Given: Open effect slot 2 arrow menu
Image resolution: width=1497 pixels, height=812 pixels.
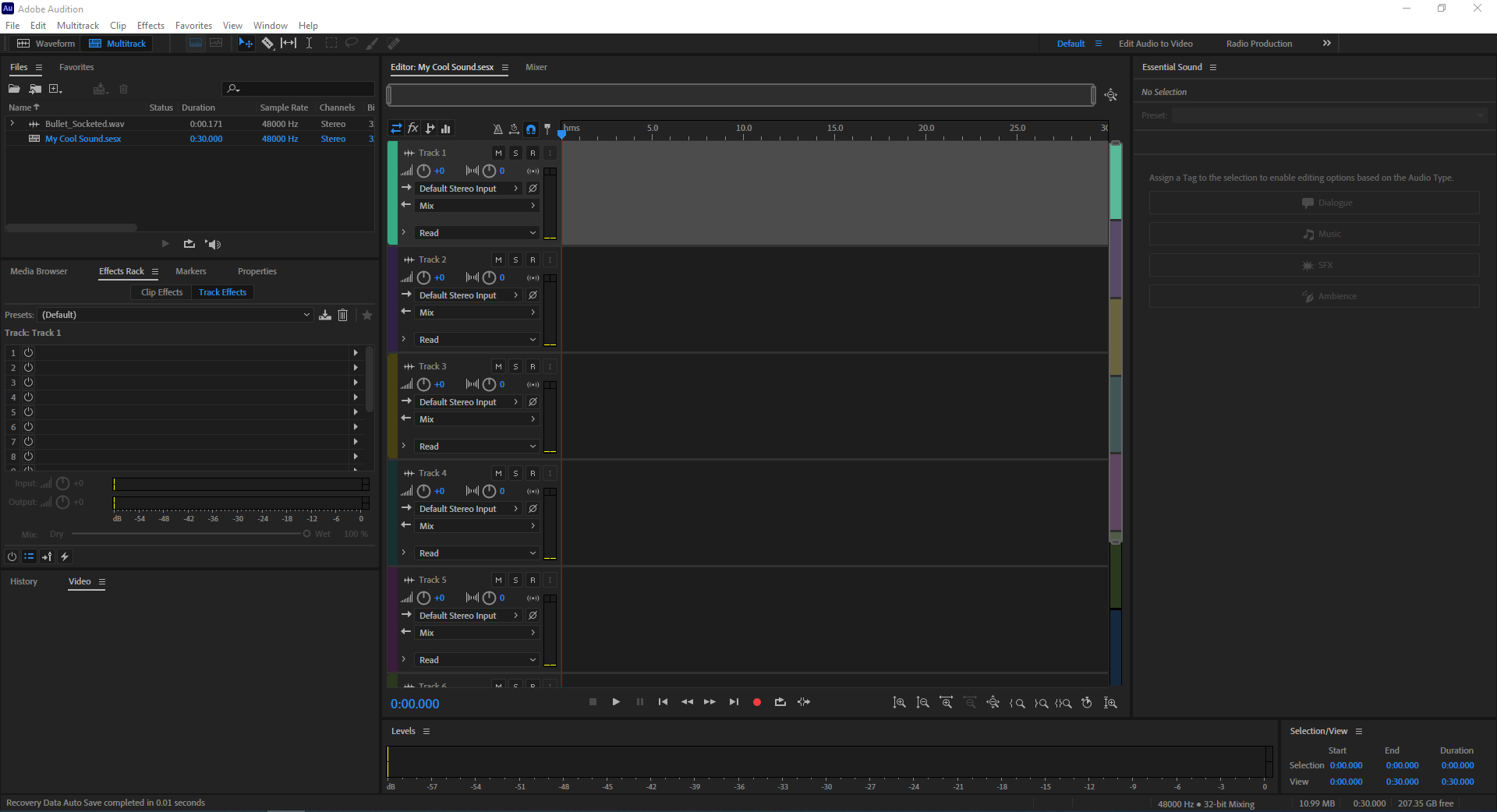Looking at the screenshot, I should click(356, 368).
